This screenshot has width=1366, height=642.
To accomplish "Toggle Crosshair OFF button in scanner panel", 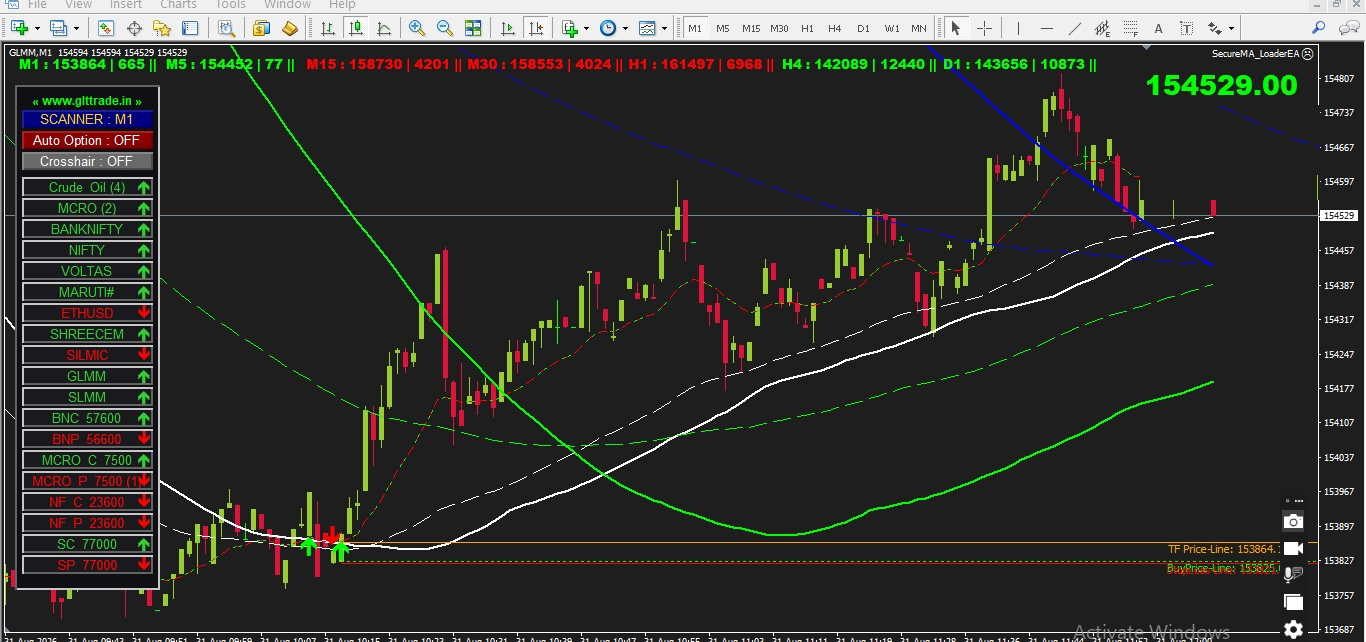I will click(x=87, y=161).
